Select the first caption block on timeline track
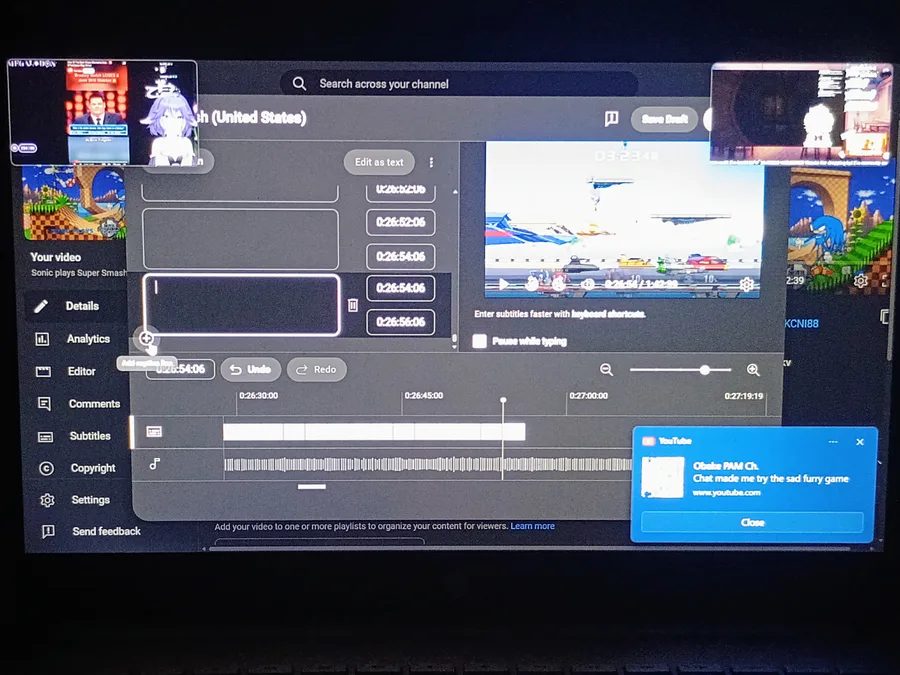Image resolution: width=900 pixels, height=675 pixels. [x=253, y=432]
